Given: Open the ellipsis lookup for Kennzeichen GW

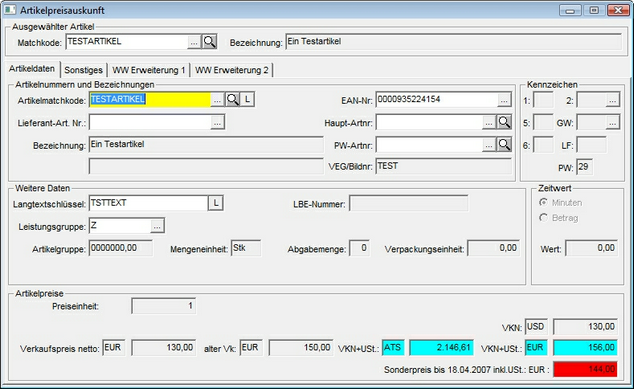Looking at the screenshot, I should coord(613,122).
